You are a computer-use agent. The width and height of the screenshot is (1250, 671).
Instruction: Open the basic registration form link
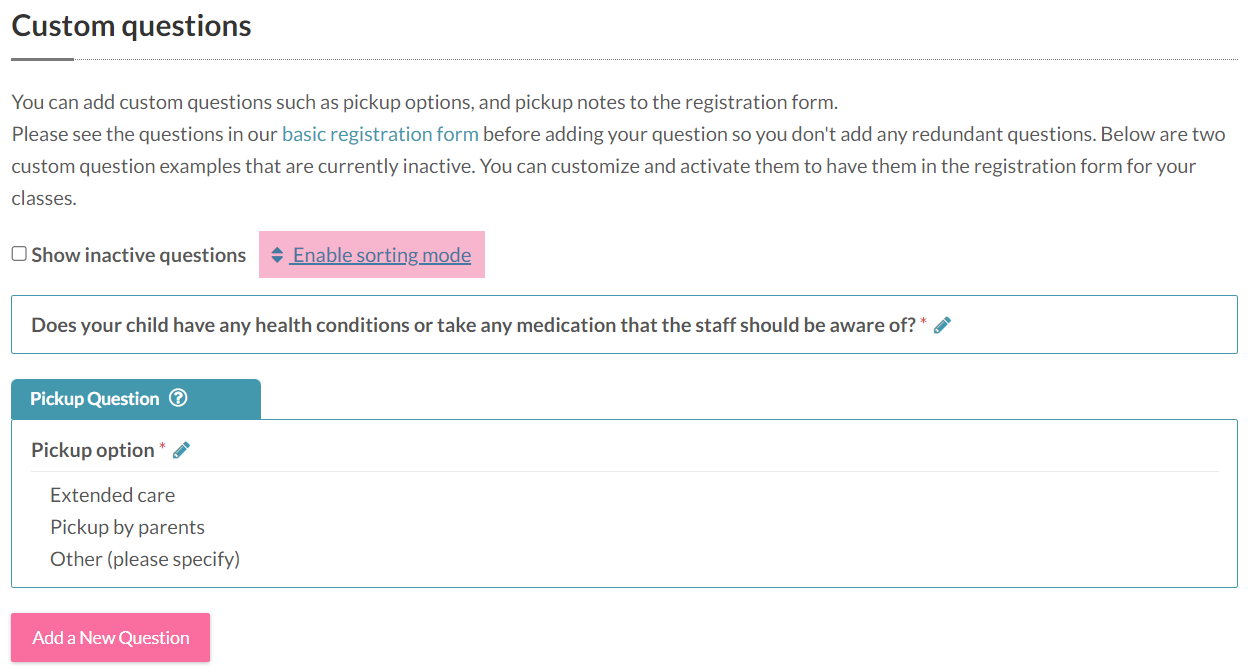coord(380,133)
